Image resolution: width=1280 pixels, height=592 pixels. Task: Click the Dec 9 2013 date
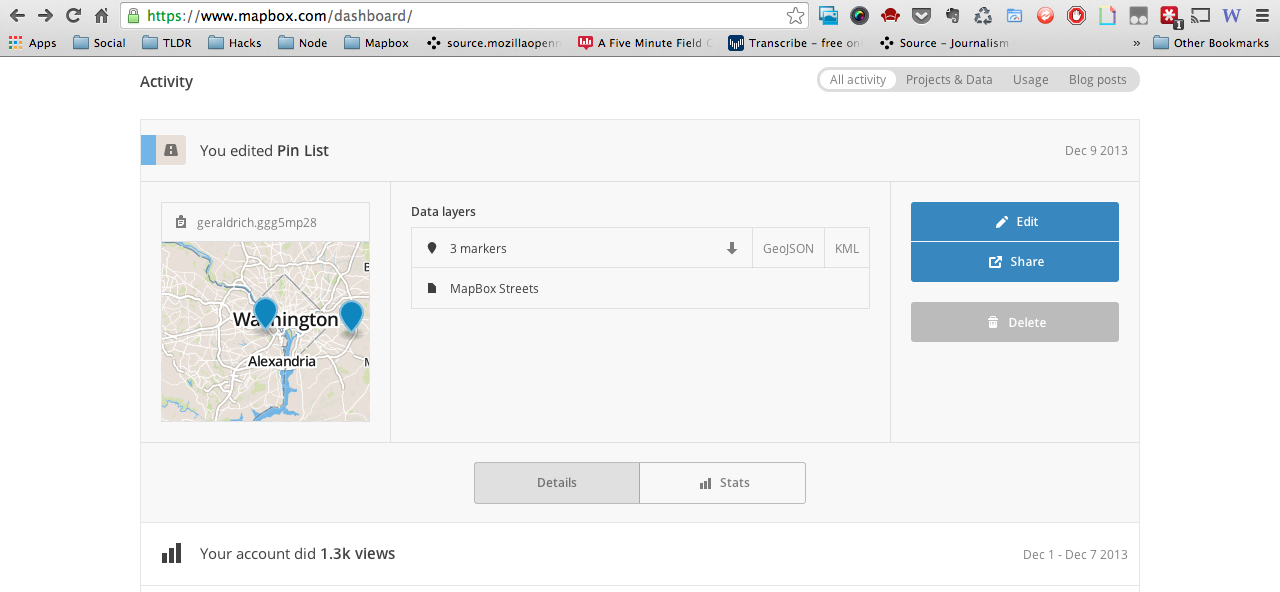tap(1096, 151)
